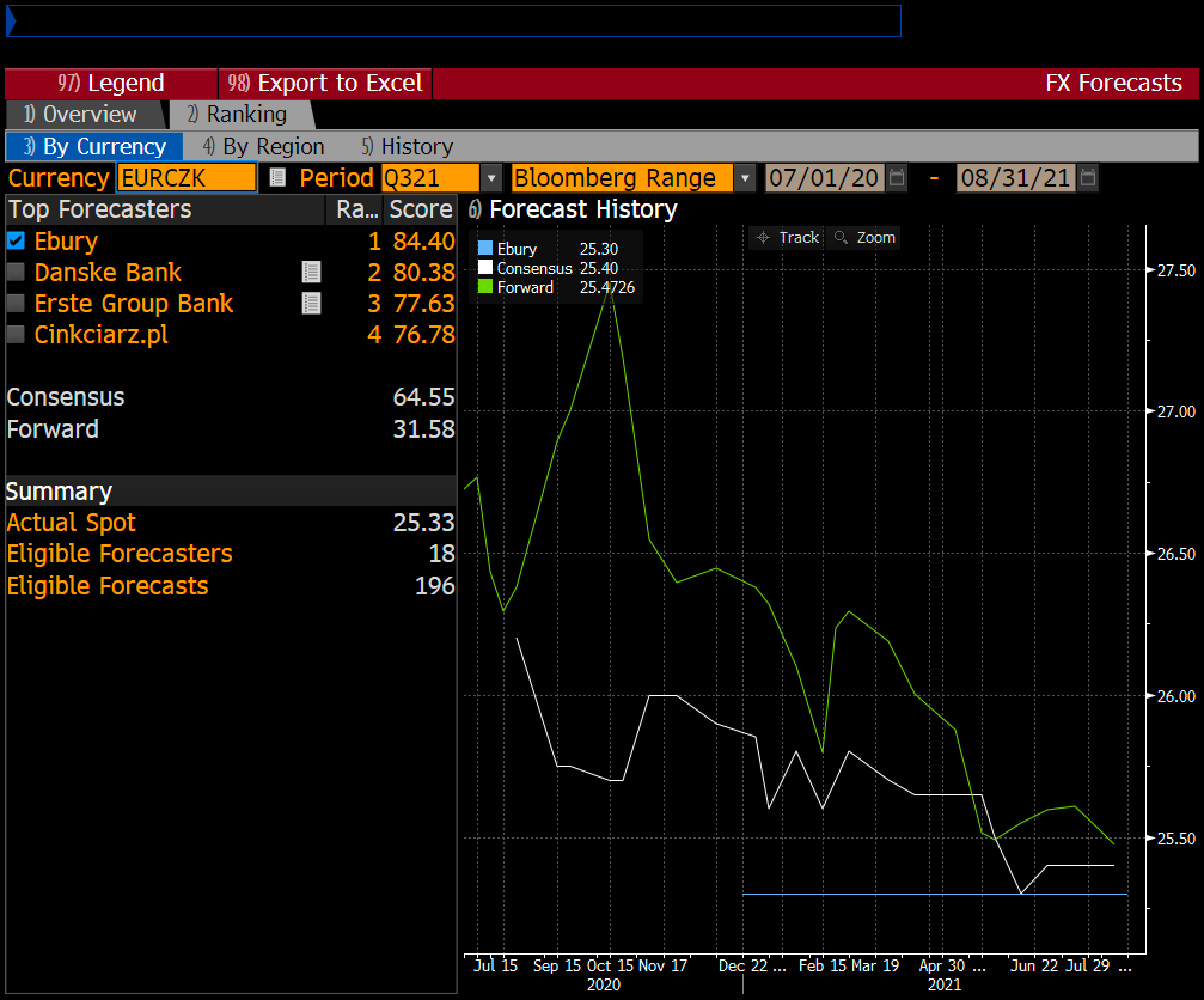Click the Consensus score 64.55
Image resolution: width=1204 pixels, height=1000 pixels.
tap(424, 397)
